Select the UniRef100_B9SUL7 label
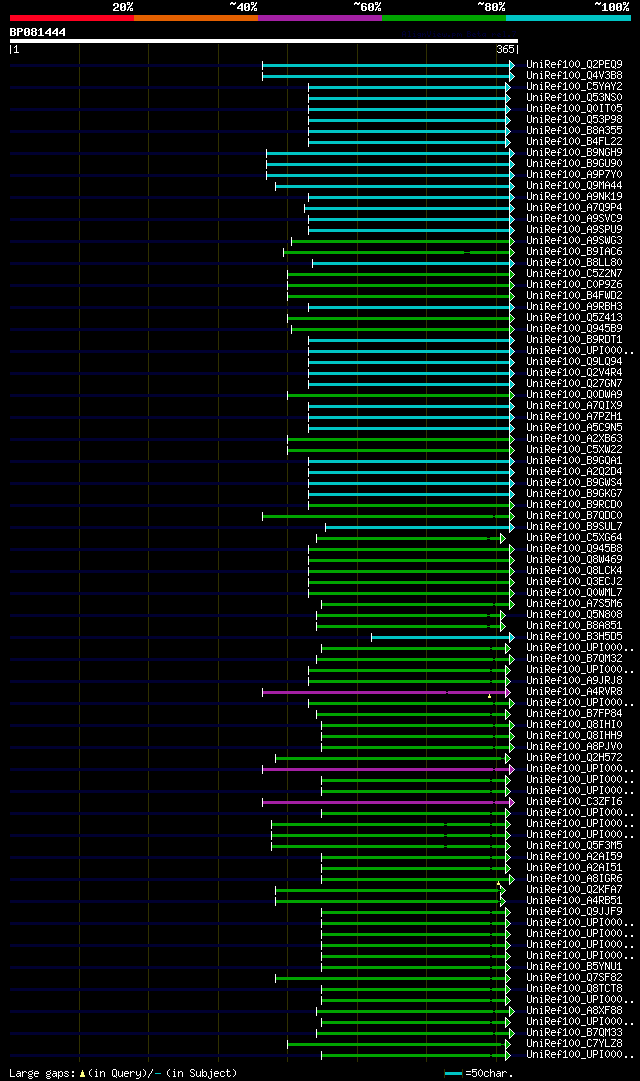This screenshot has width=640, height=1081. click(x=574, y=527)
